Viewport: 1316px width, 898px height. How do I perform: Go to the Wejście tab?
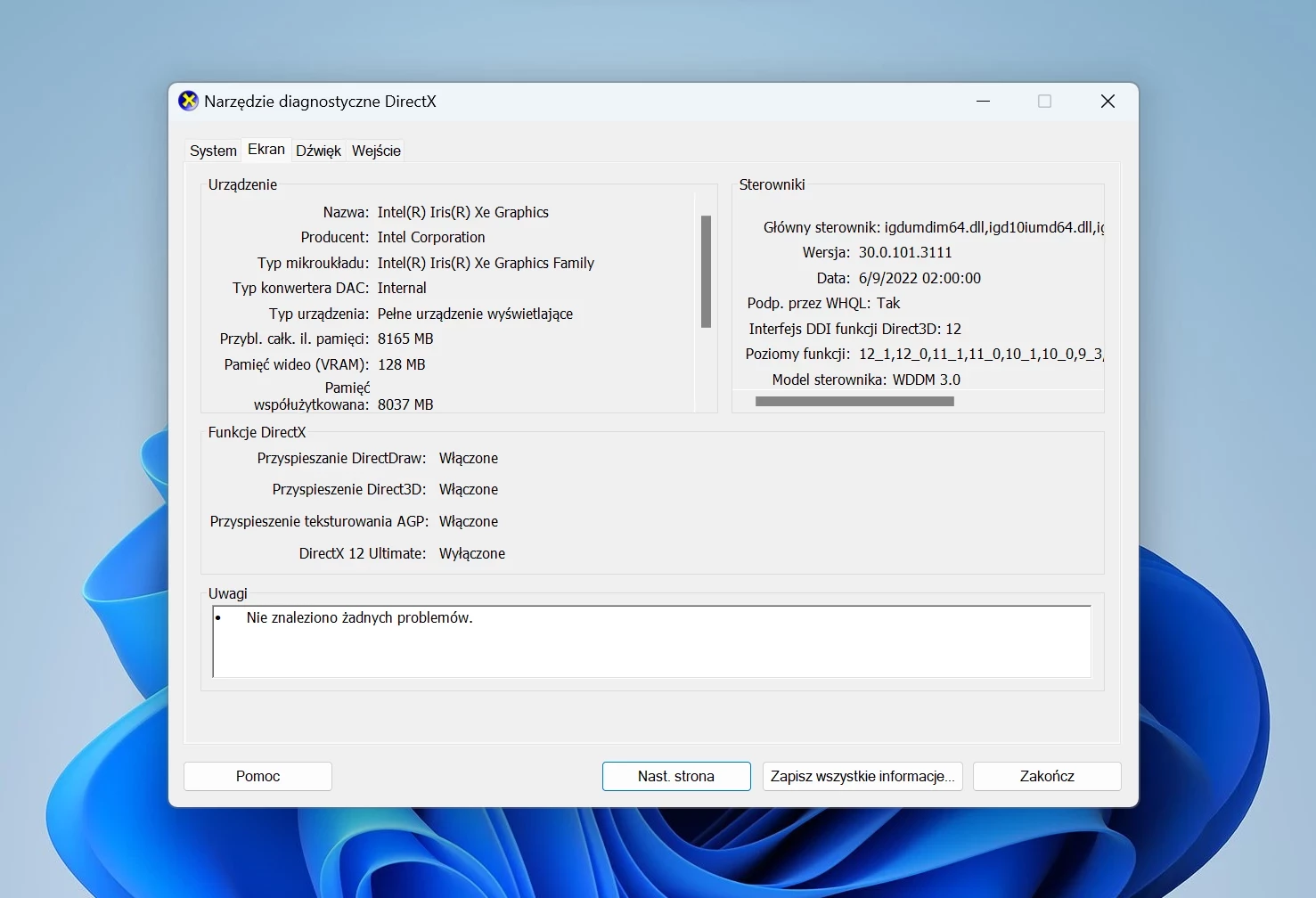[376, 151]
